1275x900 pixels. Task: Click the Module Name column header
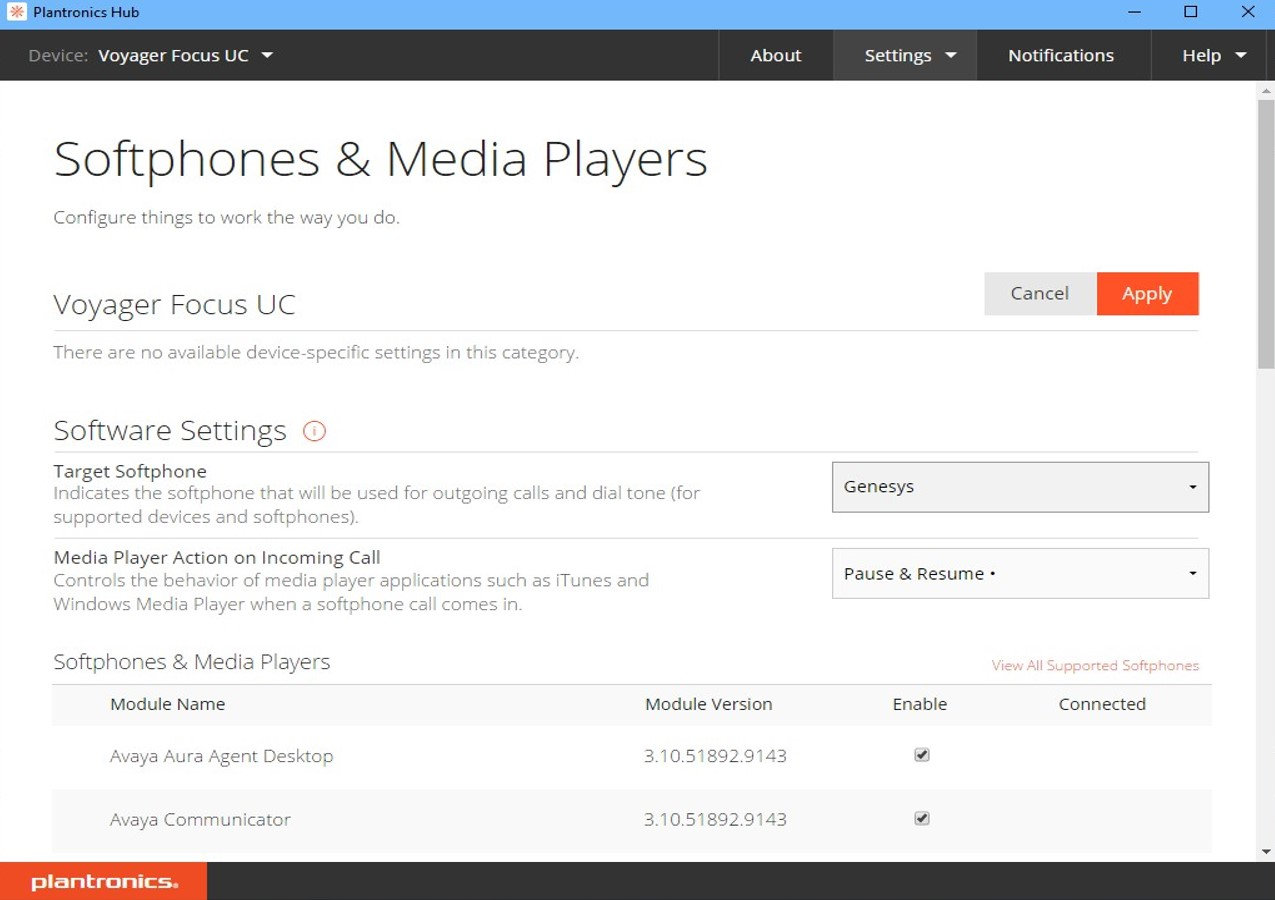167,704
